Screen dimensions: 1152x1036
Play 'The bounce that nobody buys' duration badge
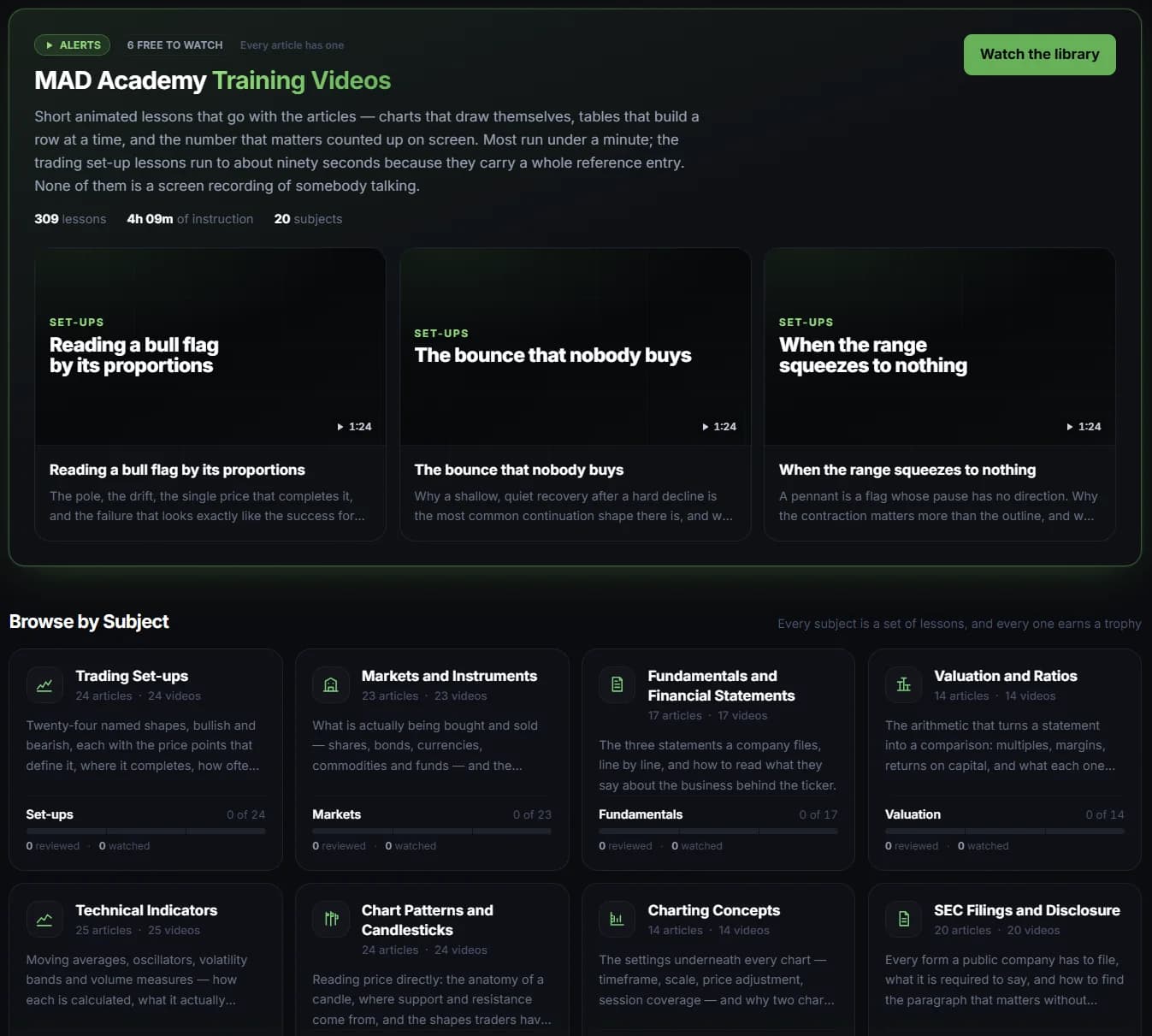(719, 427)
